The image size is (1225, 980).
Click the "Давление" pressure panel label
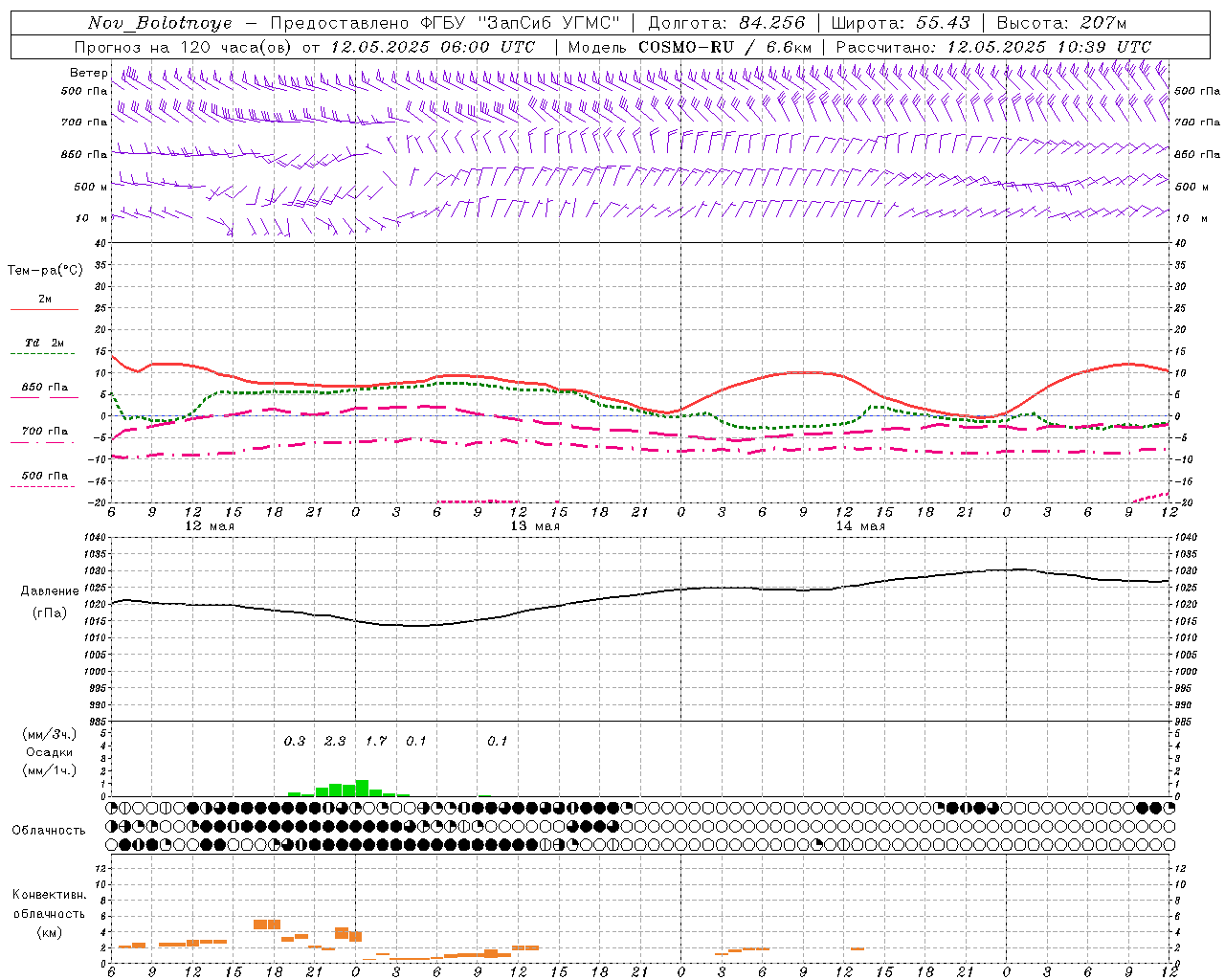[x=48, y=591]
